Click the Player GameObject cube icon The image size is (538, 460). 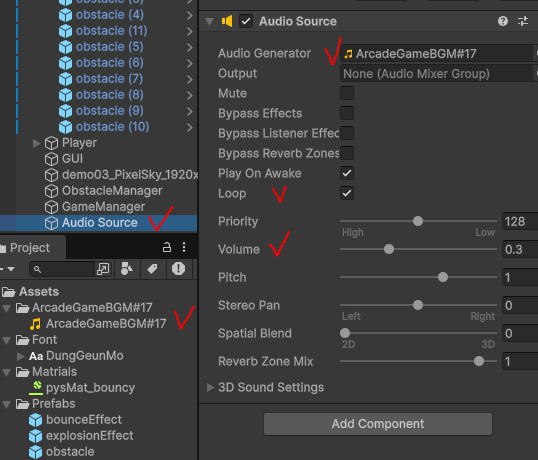51,143
